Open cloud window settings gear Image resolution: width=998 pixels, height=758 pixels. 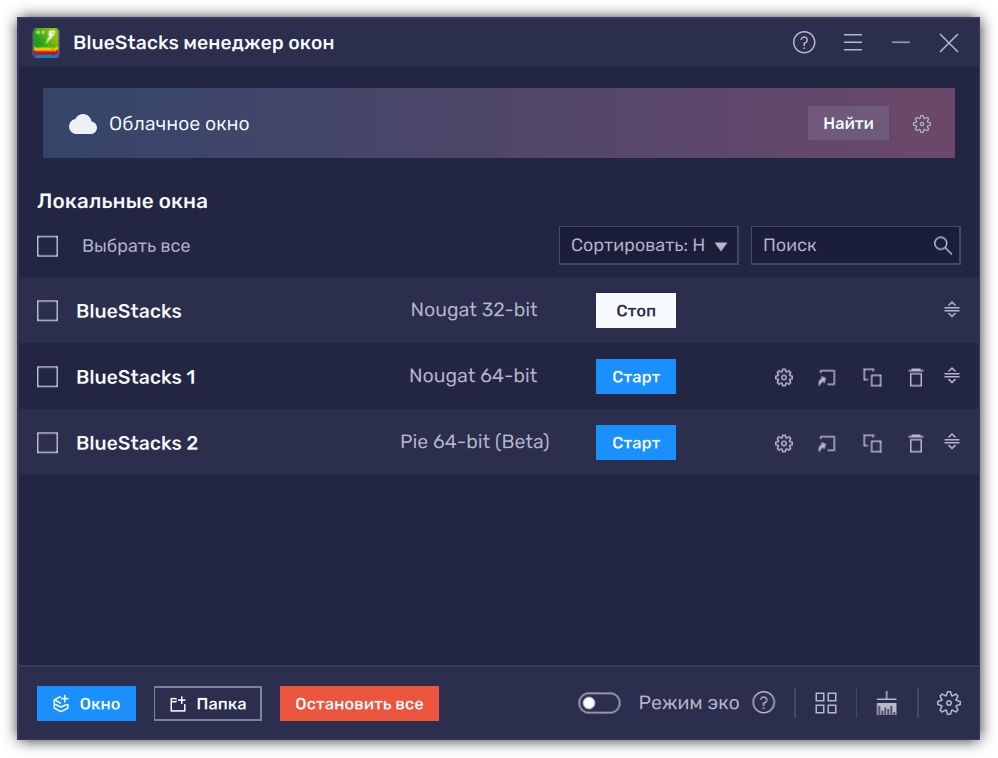pos(922,124)
